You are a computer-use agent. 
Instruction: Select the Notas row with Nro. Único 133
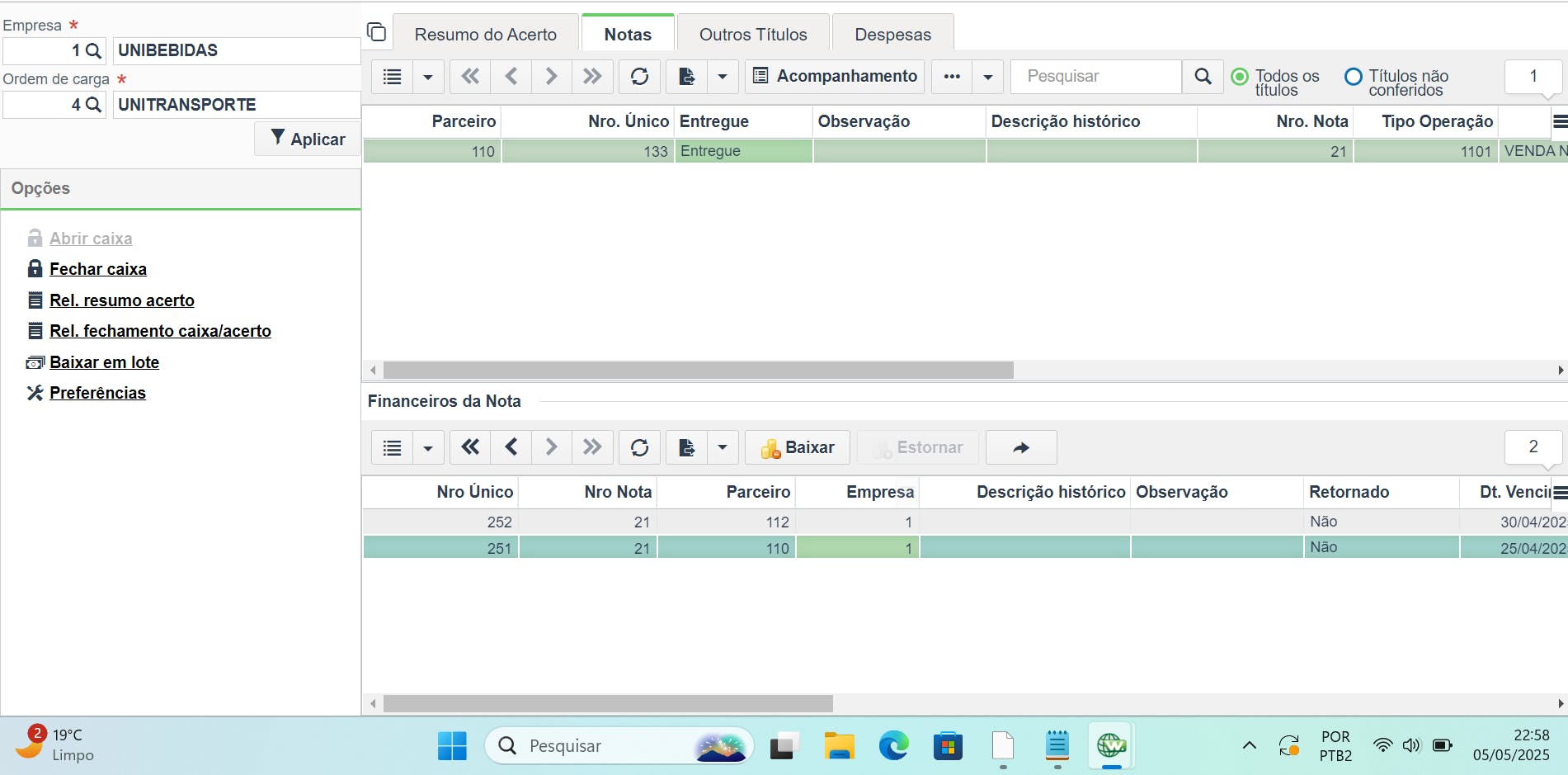pos(965,151)
